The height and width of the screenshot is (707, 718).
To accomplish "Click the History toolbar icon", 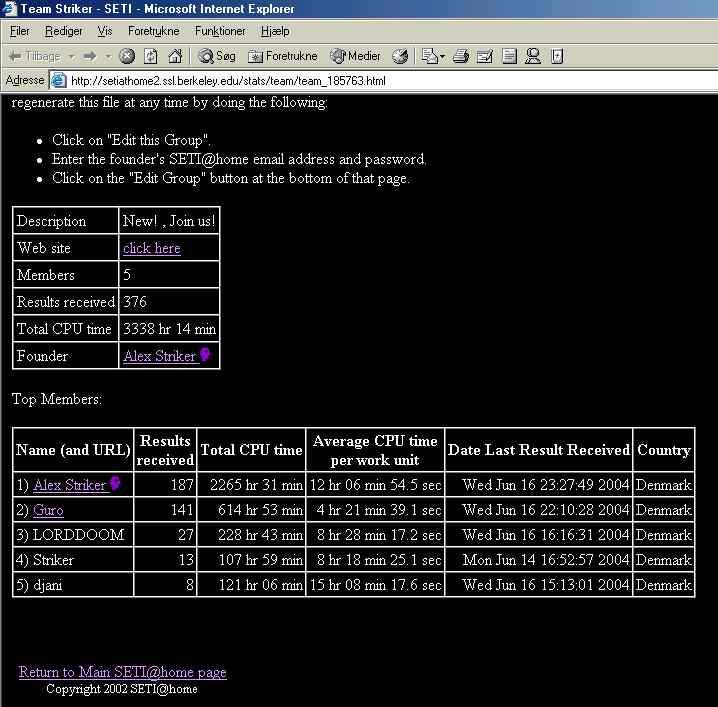I will pyautogui.click(x=400, y=56).
